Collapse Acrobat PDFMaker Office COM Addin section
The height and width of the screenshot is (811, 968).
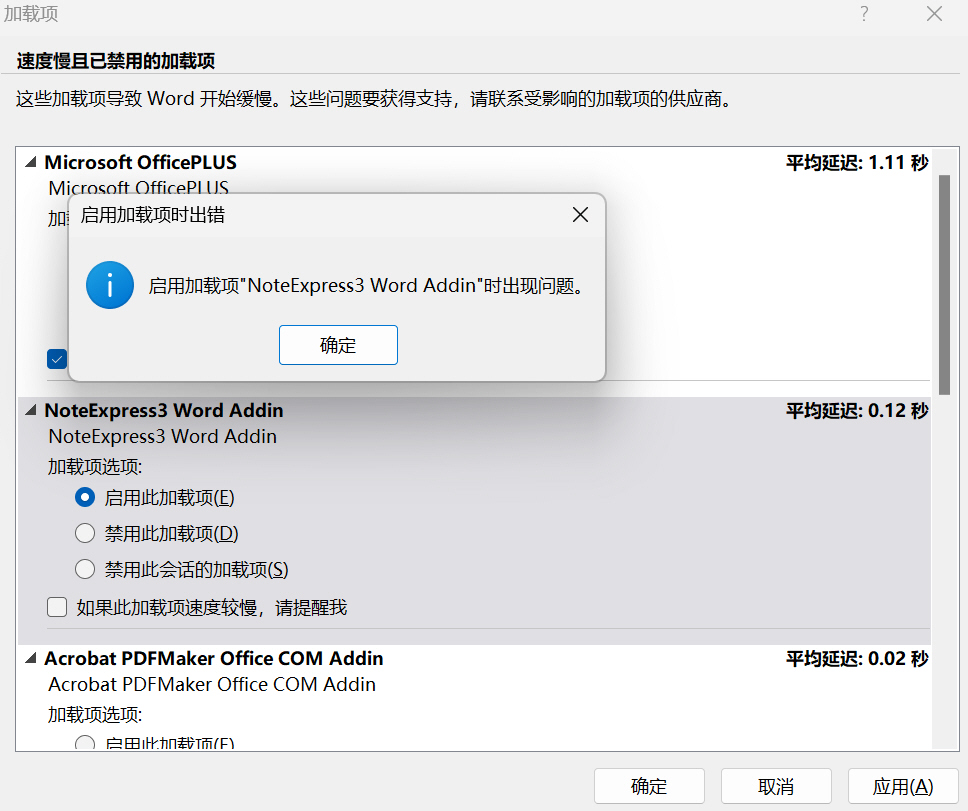pyautogui.click(x=30, y=659)
